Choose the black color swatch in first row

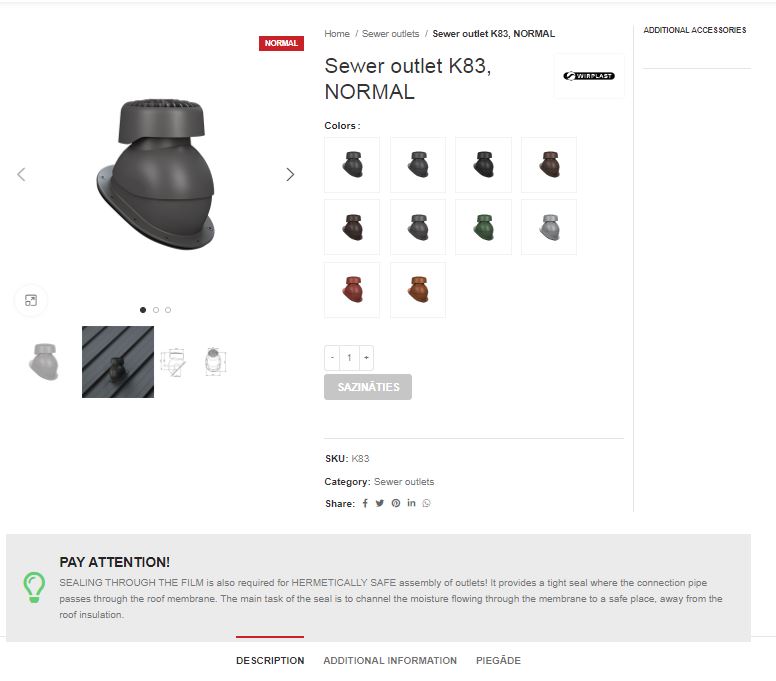484,165
